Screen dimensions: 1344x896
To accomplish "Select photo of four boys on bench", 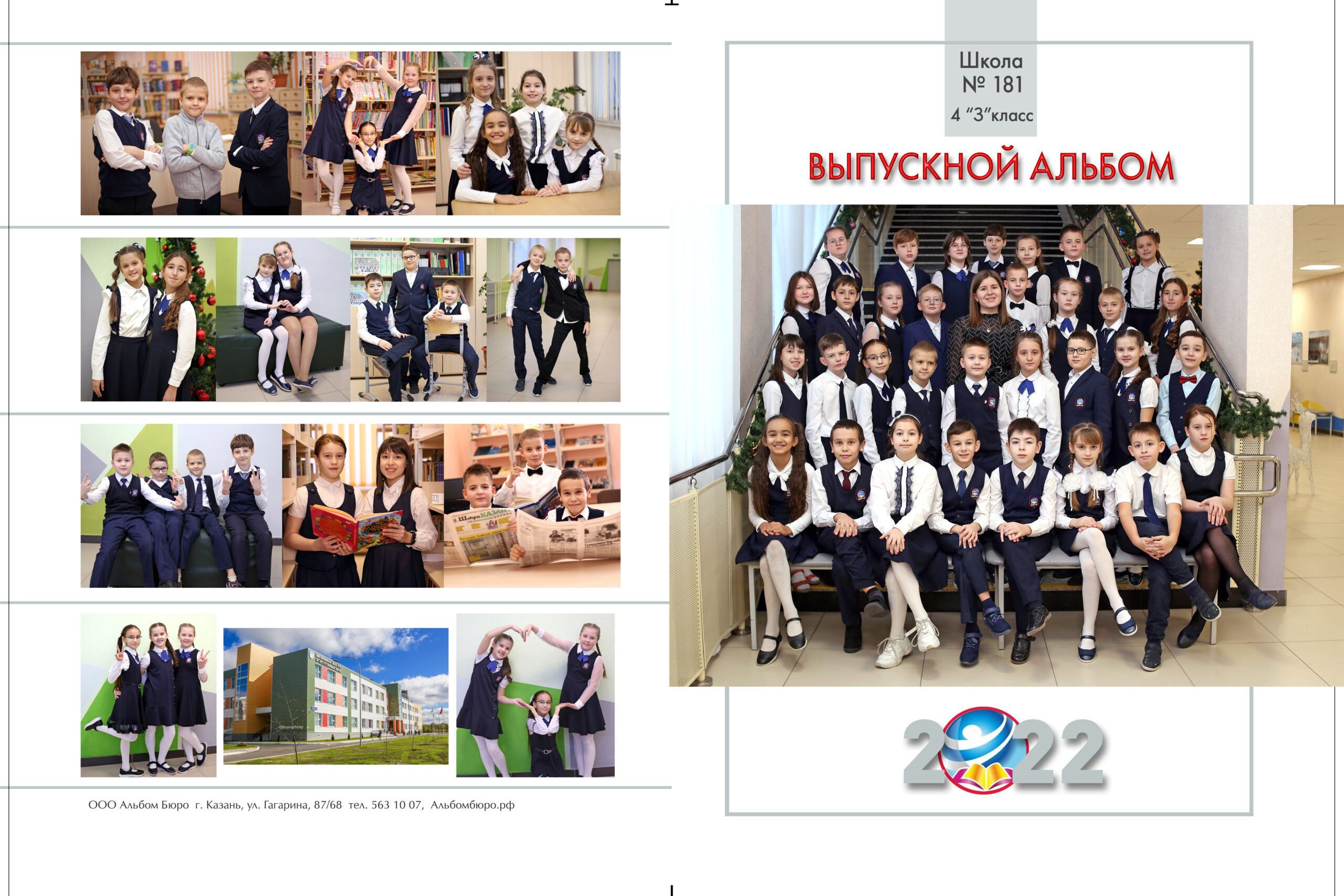I will 181,505.
